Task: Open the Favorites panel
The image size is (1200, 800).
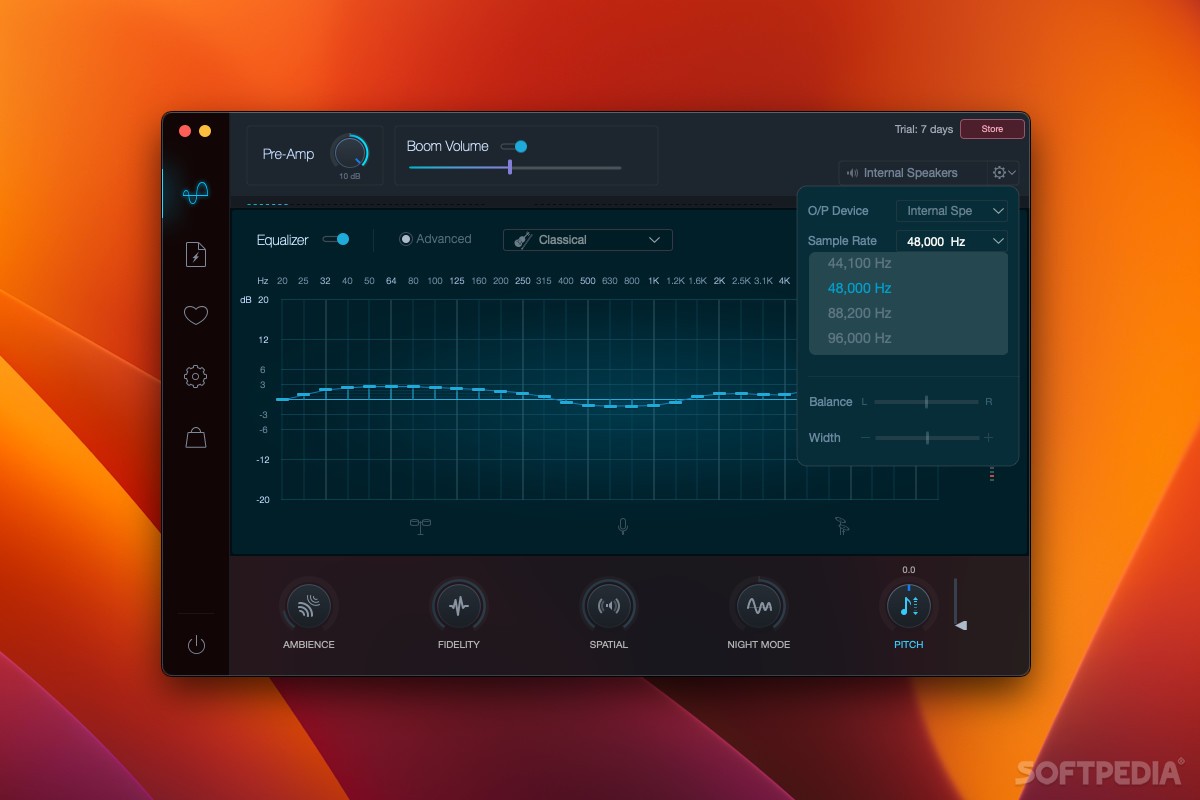Action: [x=194, y=314]
